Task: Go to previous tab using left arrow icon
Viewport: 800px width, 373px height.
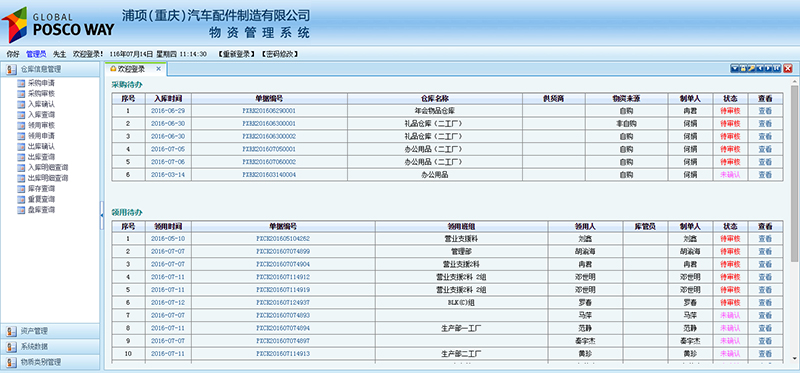Action: (760, 68)
